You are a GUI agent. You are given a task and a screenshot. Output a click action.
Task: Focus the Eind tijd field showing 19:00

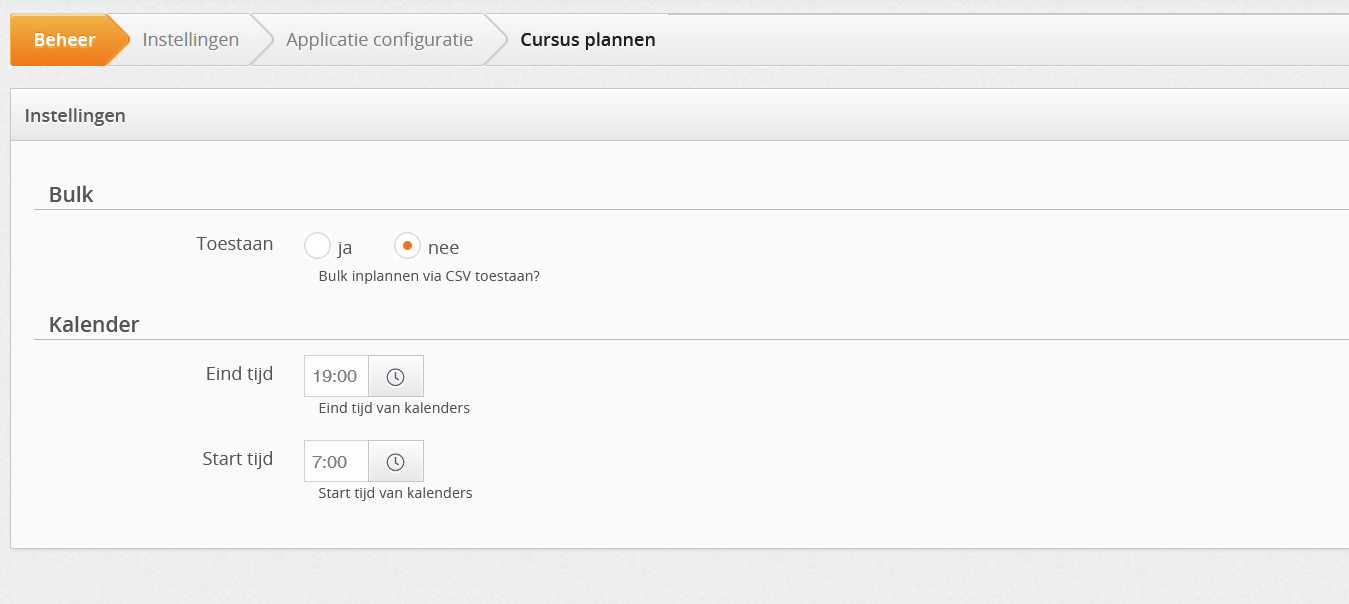[x=336, y=376]
